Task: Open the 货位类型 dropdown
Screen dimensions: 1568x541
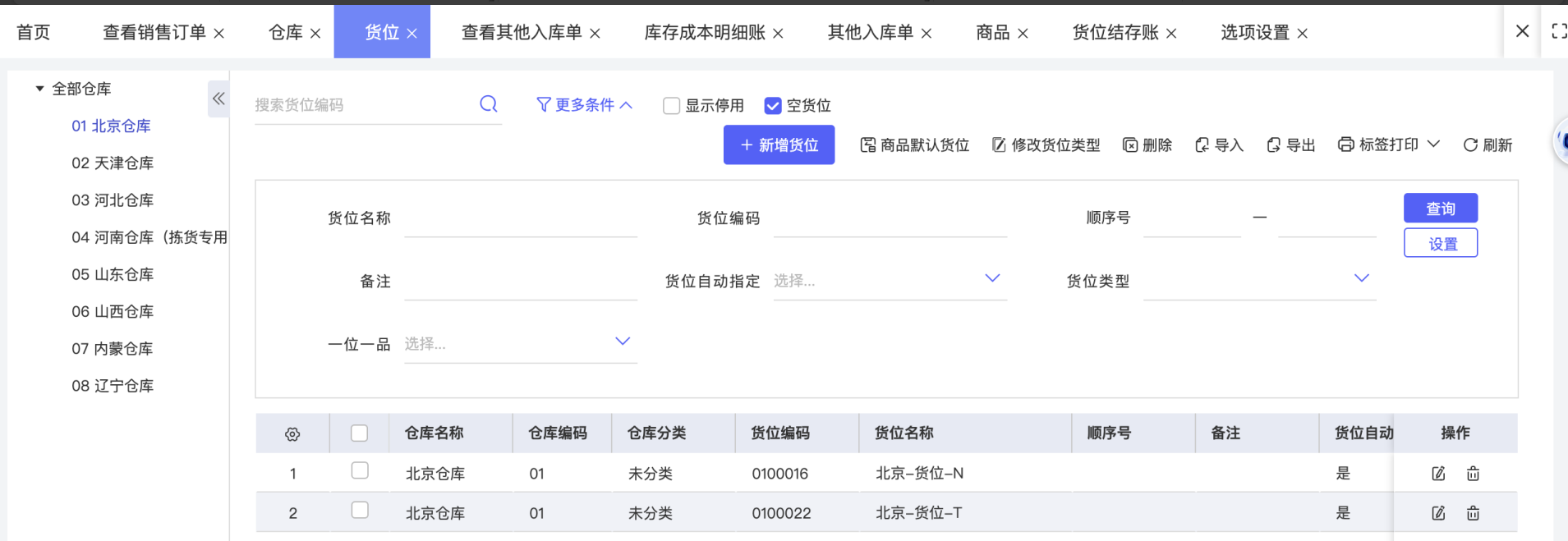Action: pyautogui.click(x=1259, y=281)
